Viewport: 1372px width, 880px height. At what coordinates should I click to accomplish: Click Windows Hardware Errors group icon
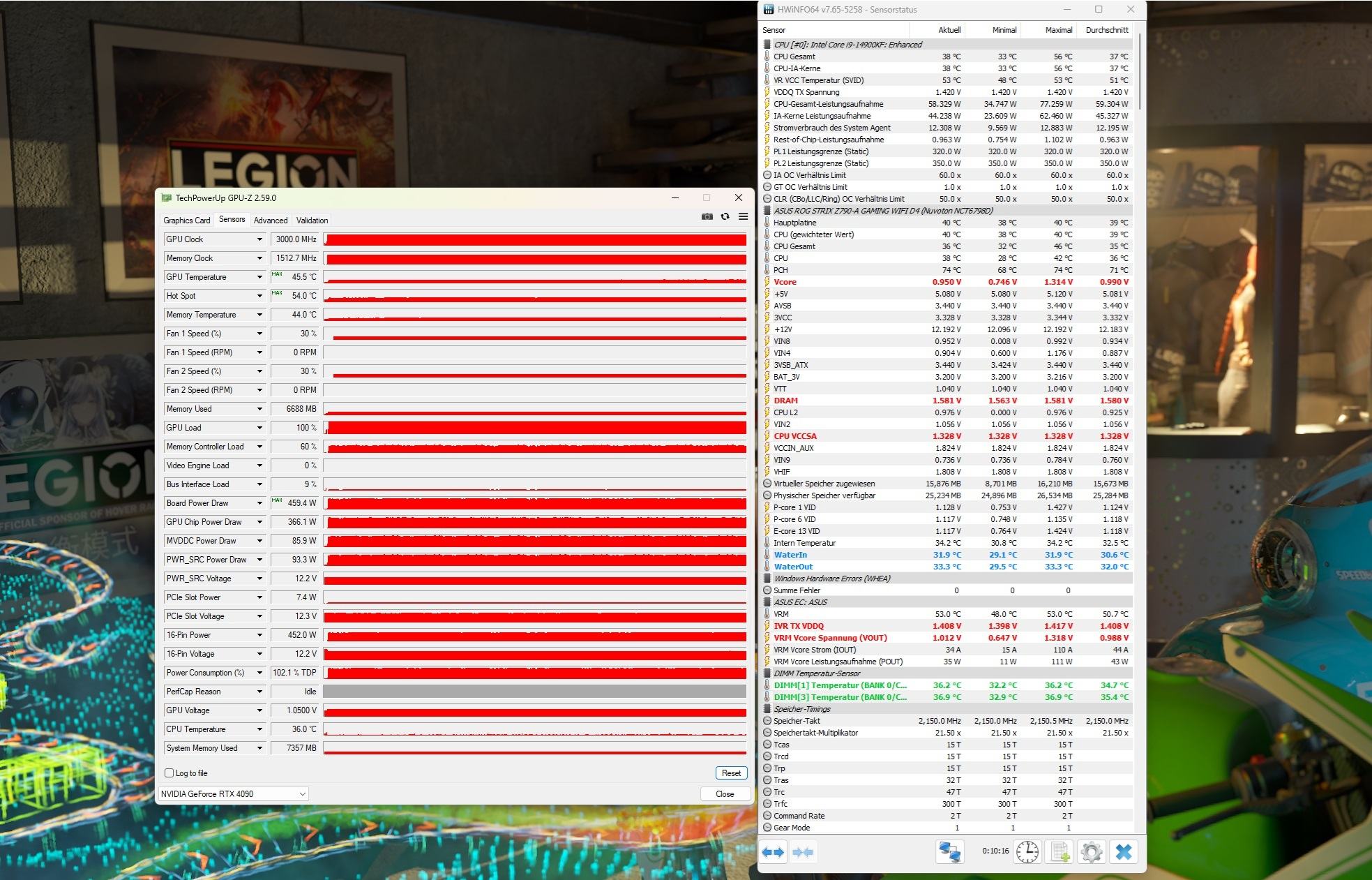pos(767,579)
